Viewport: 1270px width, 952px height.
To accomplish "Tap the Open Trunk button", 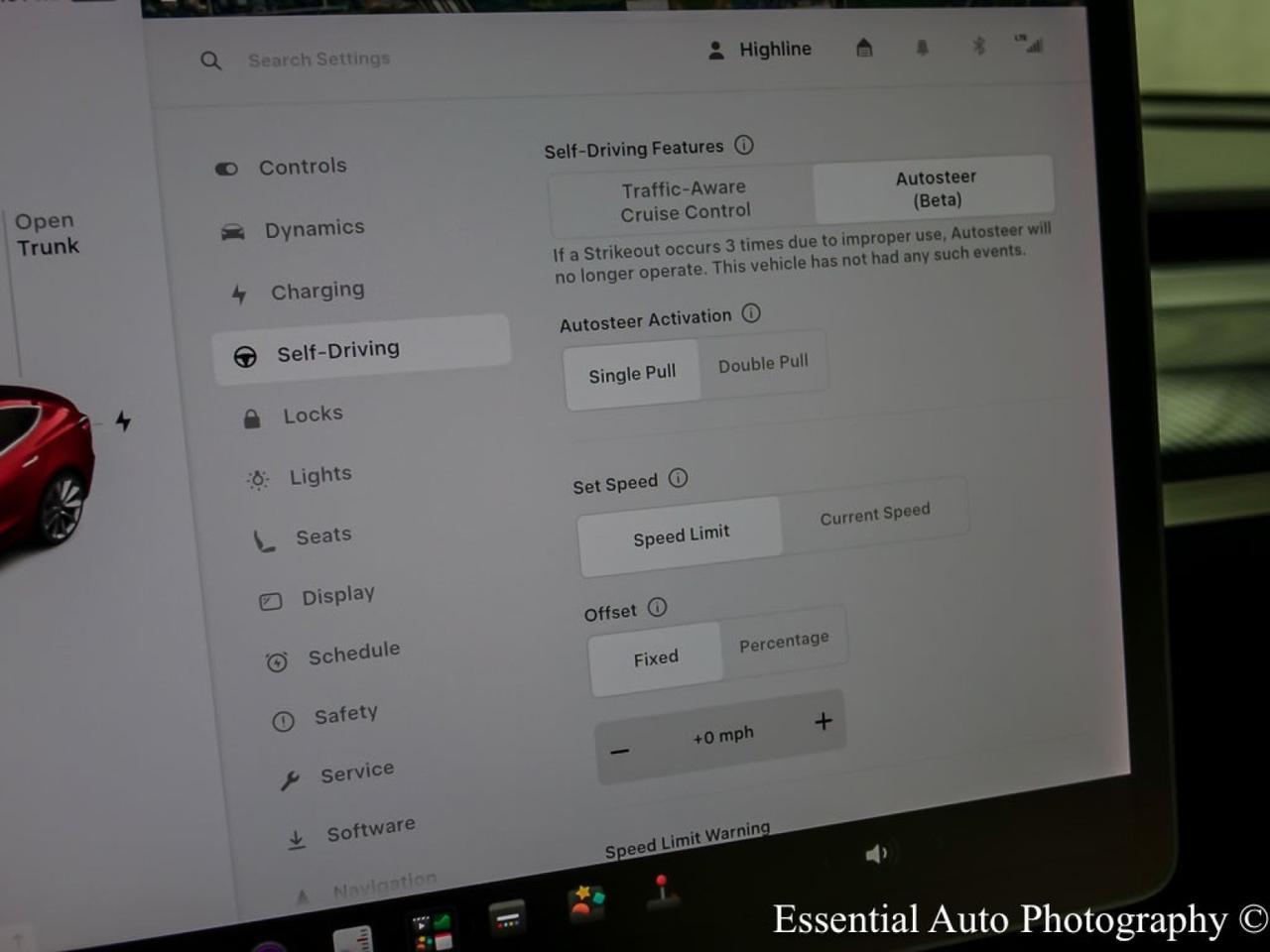I will [x=47, y=234].
